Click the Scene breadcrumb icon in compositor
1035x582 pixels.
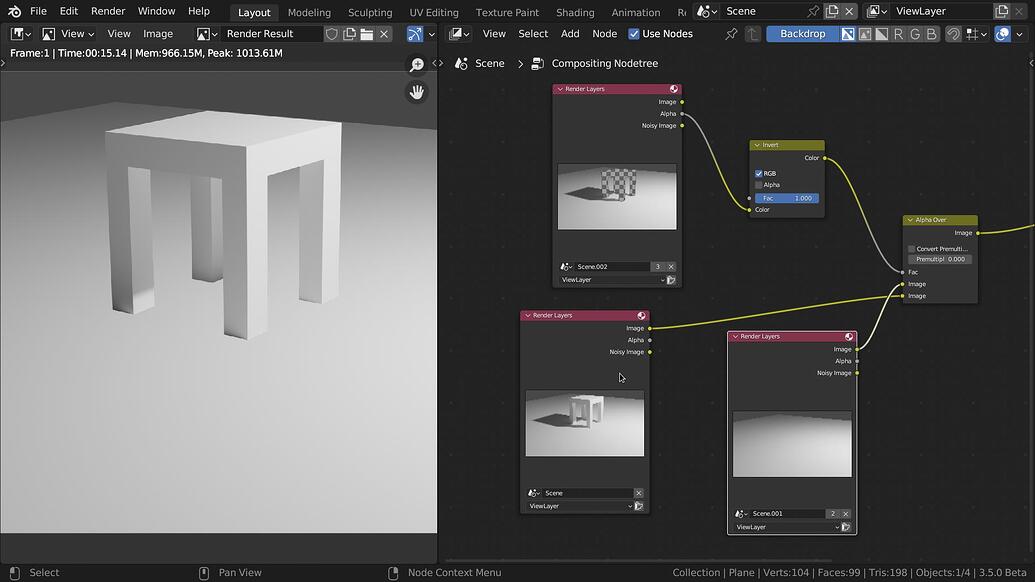click(x=461, y=63)
